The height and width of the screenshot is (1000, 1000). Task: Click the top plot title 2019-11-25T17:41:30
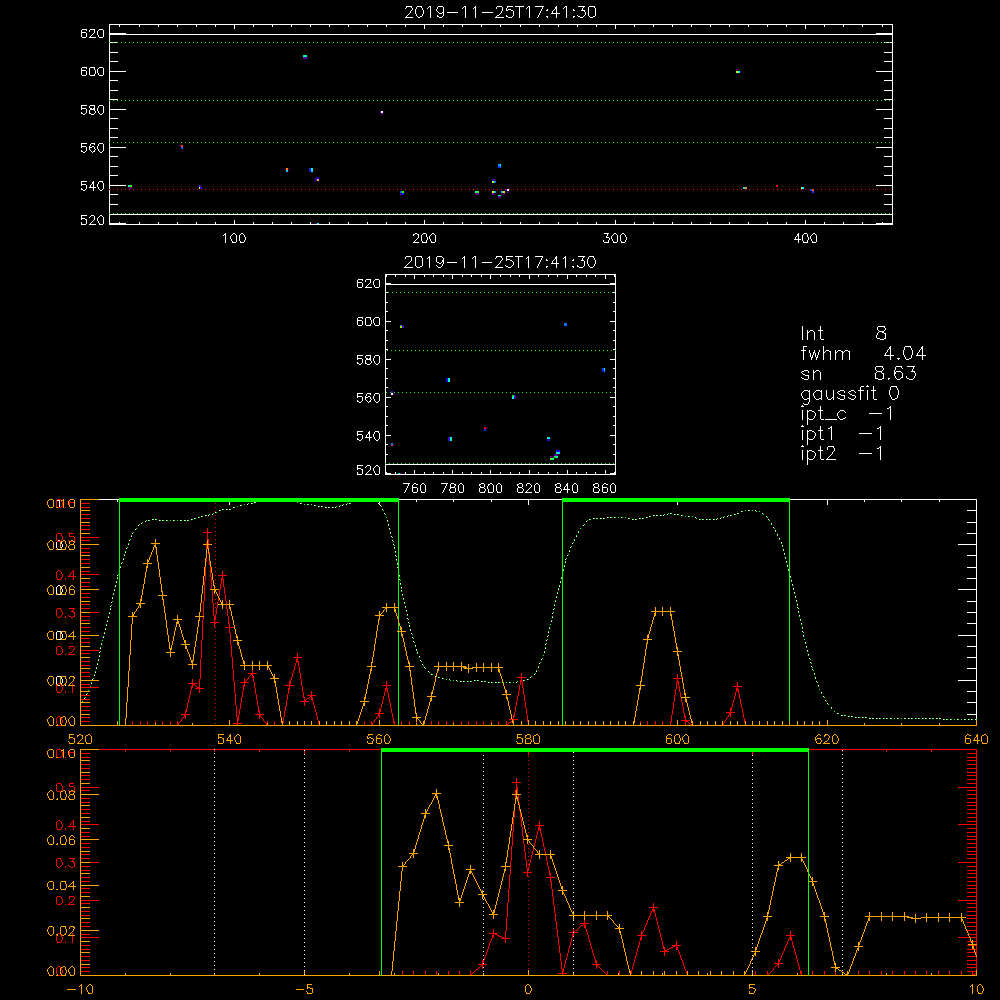(500, 12)
